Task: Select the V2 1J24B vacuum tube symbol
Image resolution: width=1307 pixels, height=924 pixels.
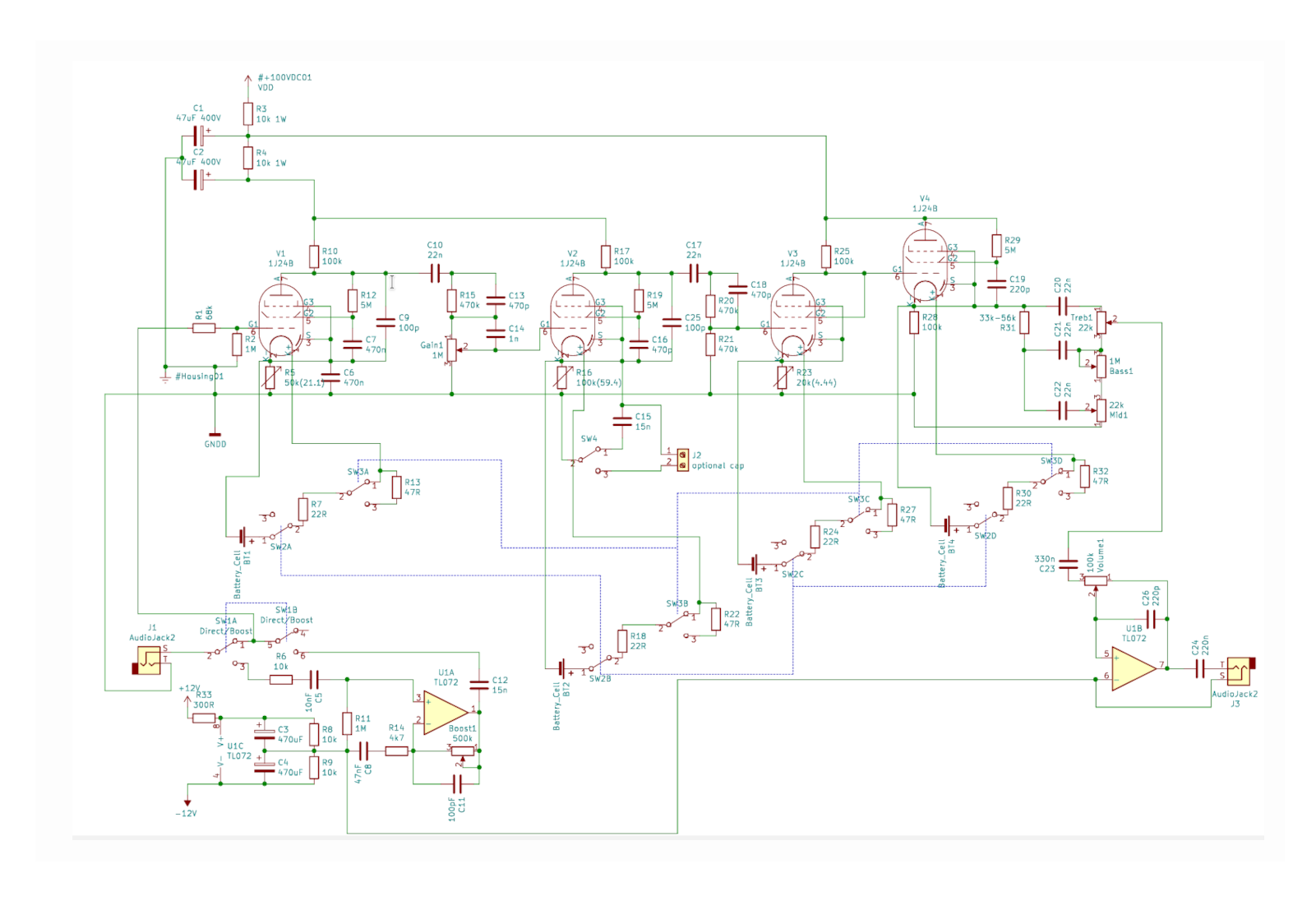Action: pos(573,321)
